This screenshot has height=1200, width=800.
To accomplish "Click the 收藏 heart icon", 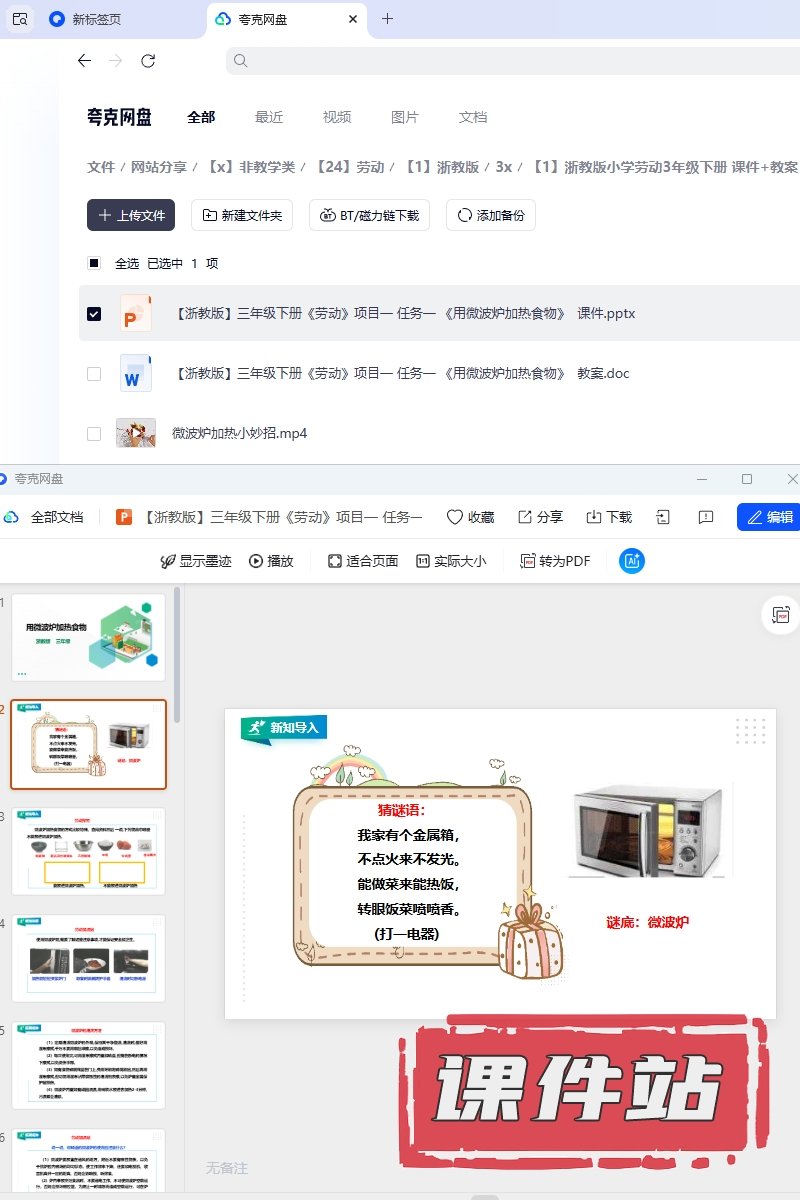I will tap(456, 517).
